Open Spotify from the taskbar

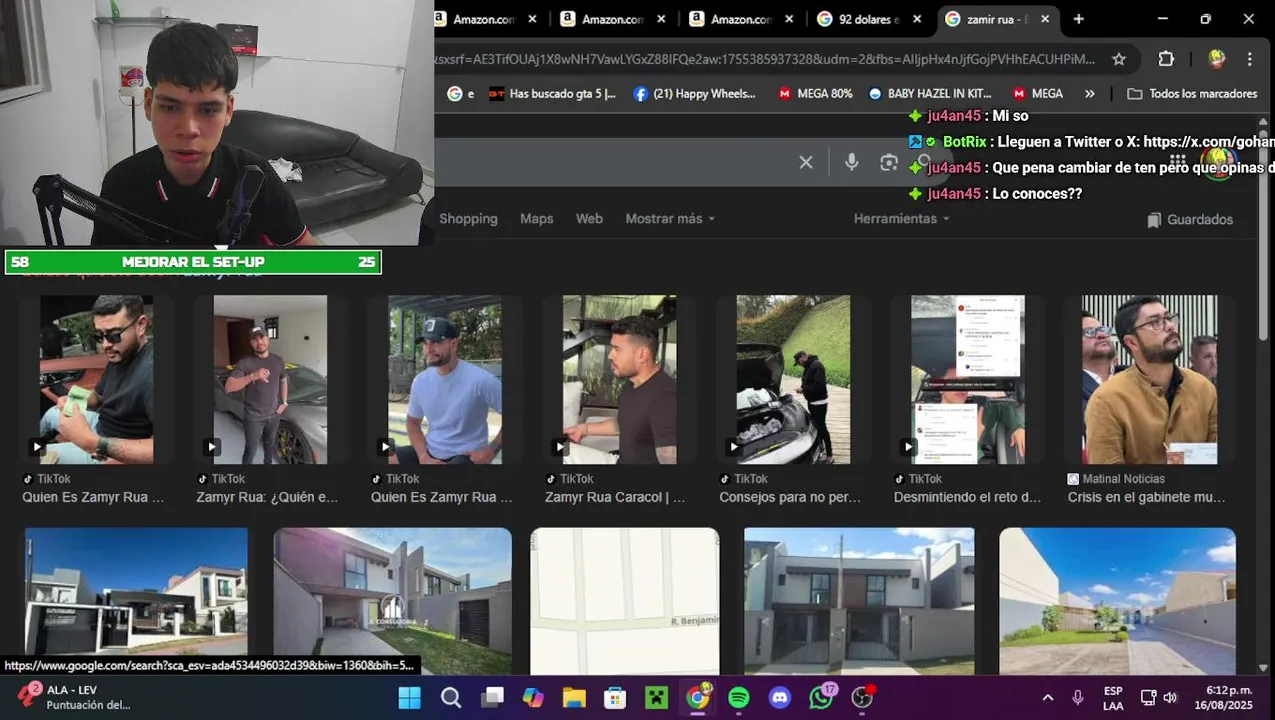click(x=739, y=697)
